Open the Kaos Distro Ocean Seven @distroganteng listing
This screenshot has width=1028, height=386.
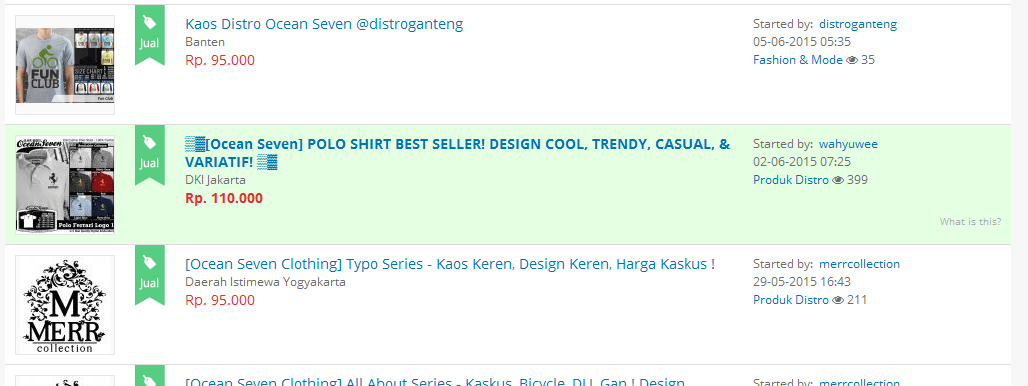tap(325, 25)
